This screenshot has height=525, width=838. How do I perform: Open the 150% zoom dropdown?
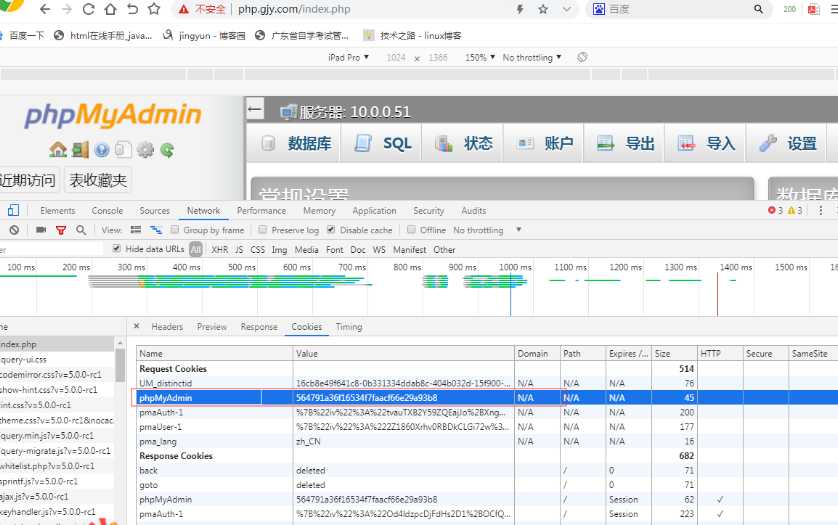pos(479,57)
